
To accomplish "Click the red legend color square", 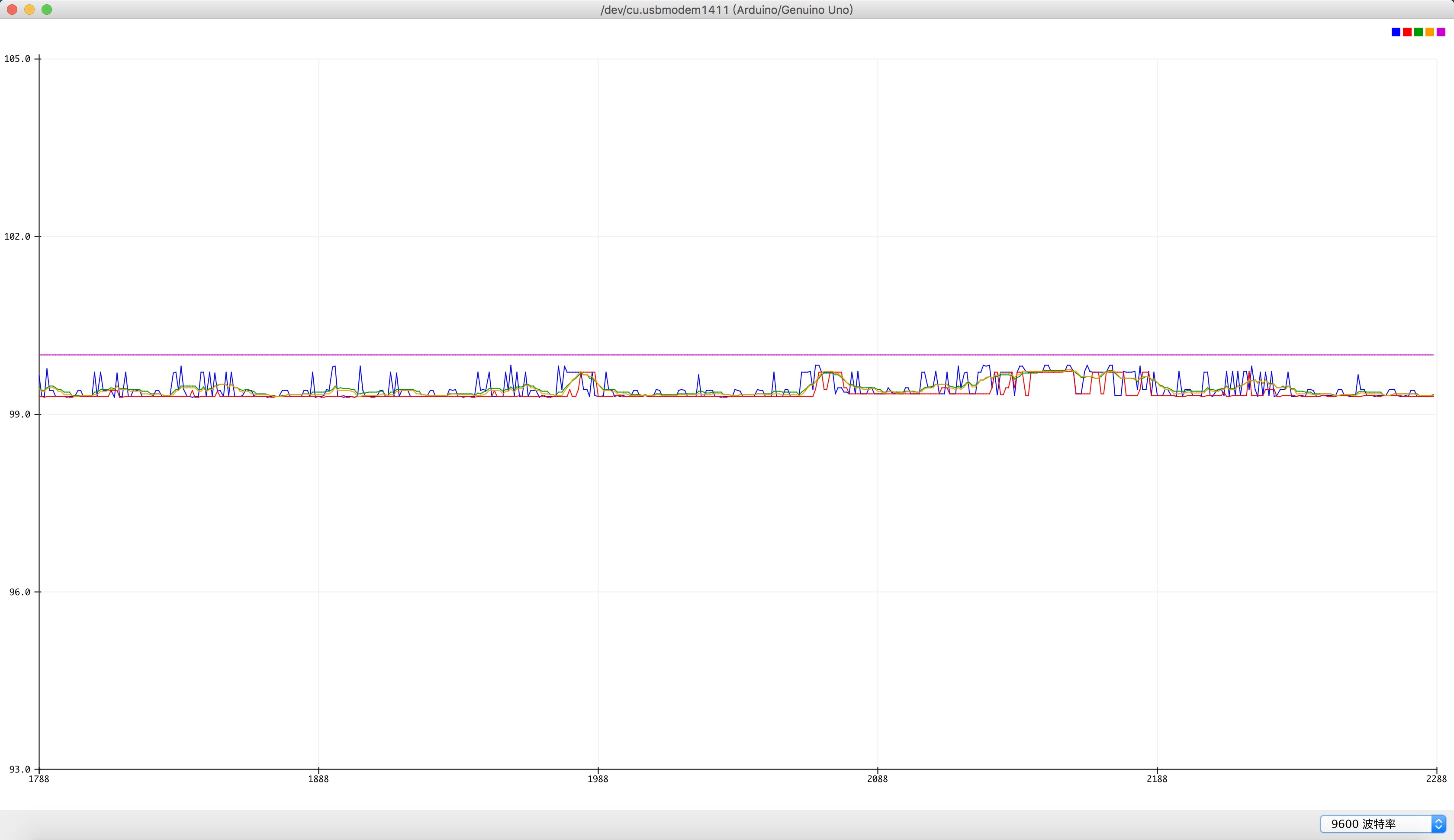I will tap(1407, 32).
